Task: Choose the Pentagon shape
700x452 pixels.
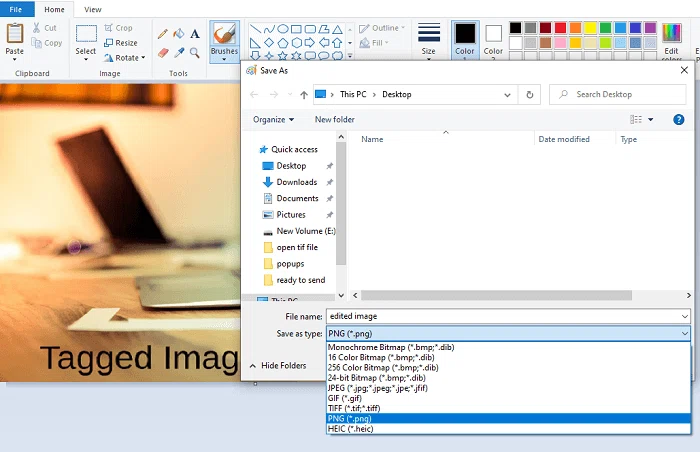Action: [283, 43]
